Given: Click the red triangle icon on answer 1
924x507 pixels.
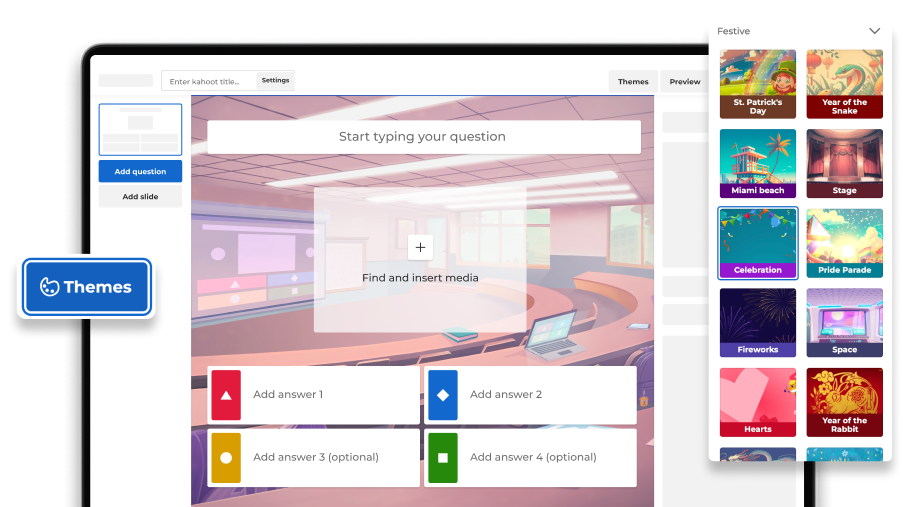Looking at the screenshot, I should click(x=226, y=395).
